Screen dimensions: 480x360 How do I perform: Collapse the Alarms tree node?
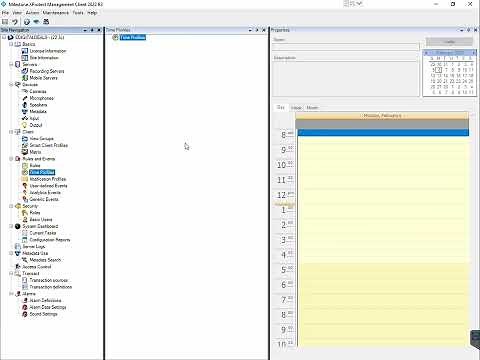click(11, 294)
